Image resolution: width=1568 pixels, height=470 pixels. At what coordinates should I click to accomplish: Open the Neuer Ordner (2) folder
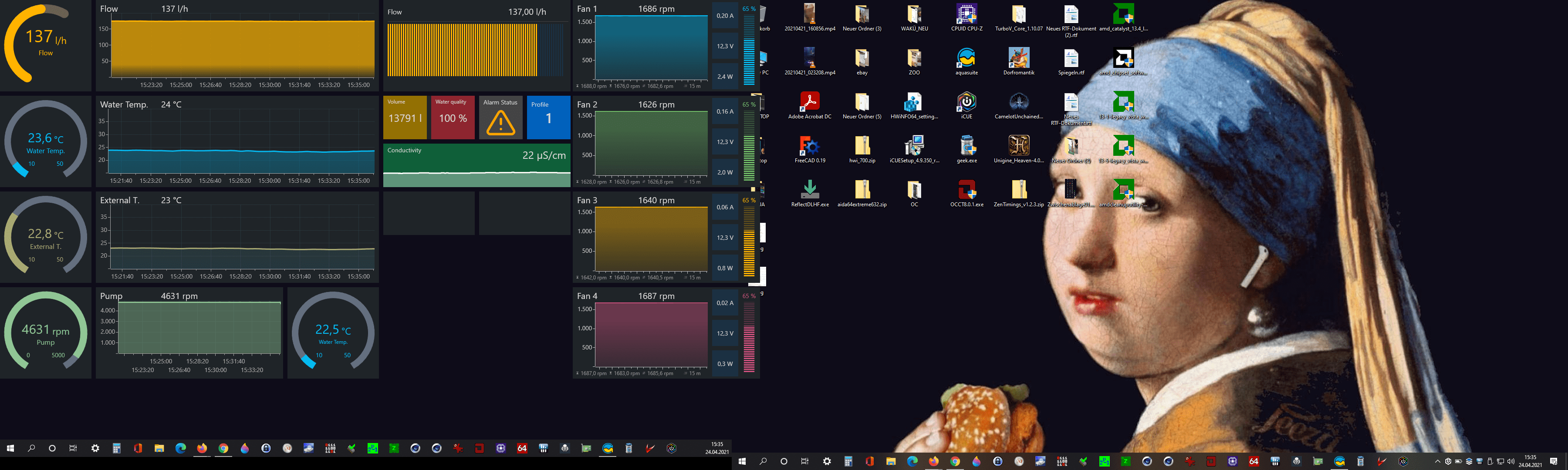tap(1071, 150)
